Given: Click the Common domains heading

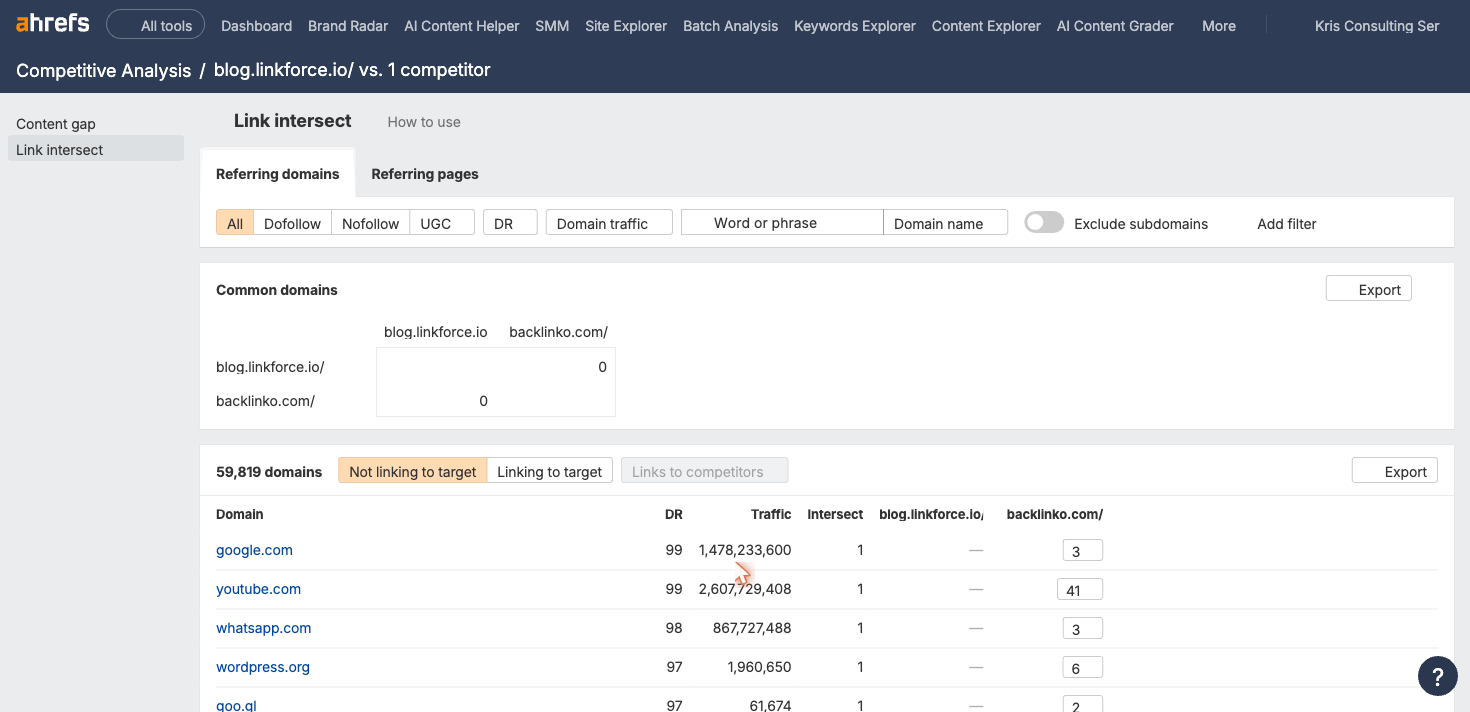Looking at the screenshot, I should pos(277,290).
